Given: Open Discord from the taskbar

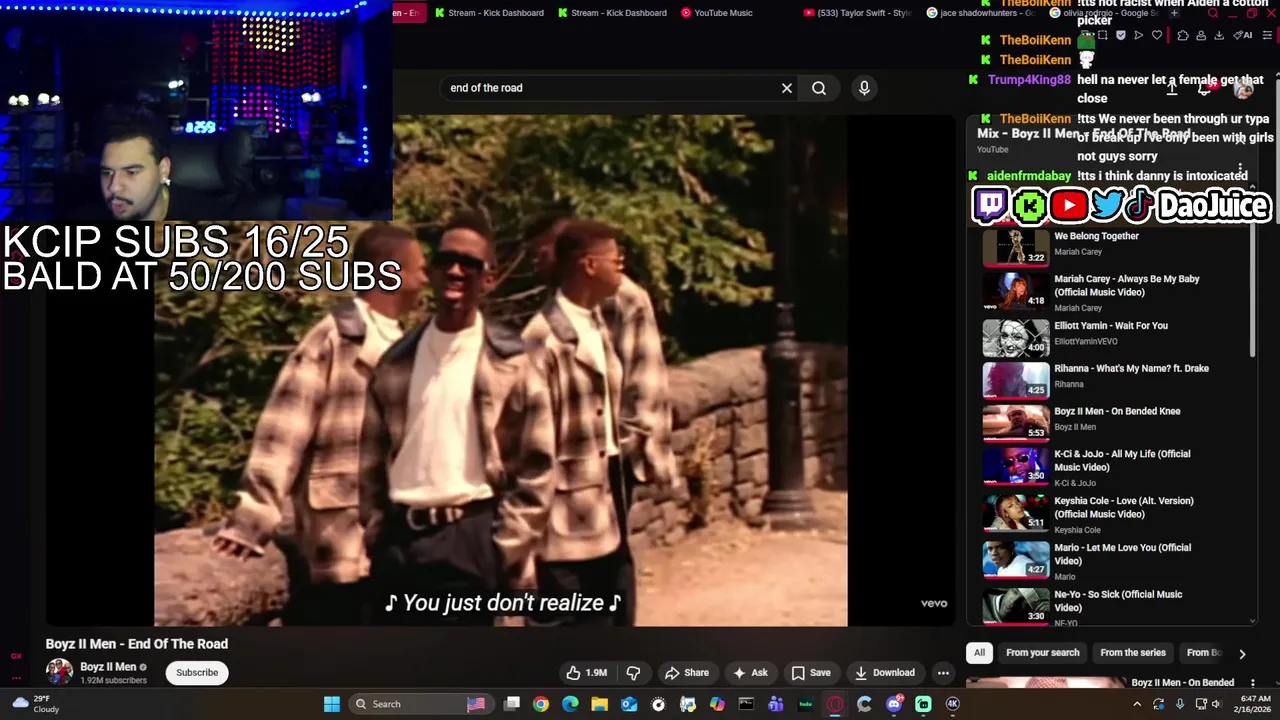Looking at the screenshot, I should tap(894, 704).
